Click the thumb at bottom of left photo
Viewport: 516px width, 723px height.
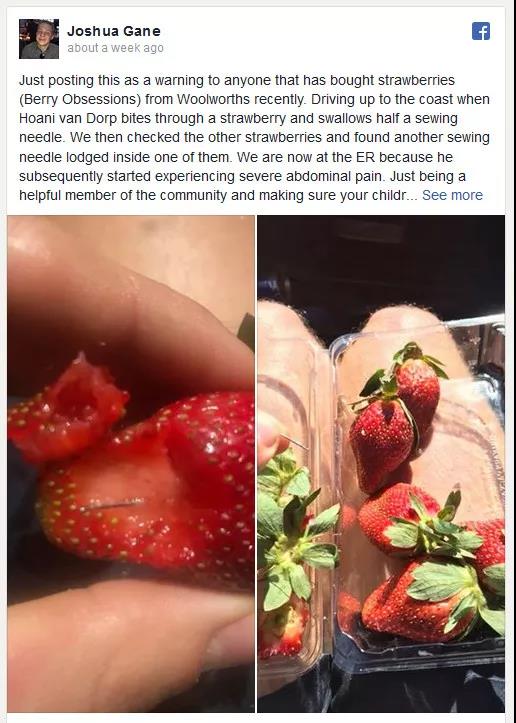point(129,646)
